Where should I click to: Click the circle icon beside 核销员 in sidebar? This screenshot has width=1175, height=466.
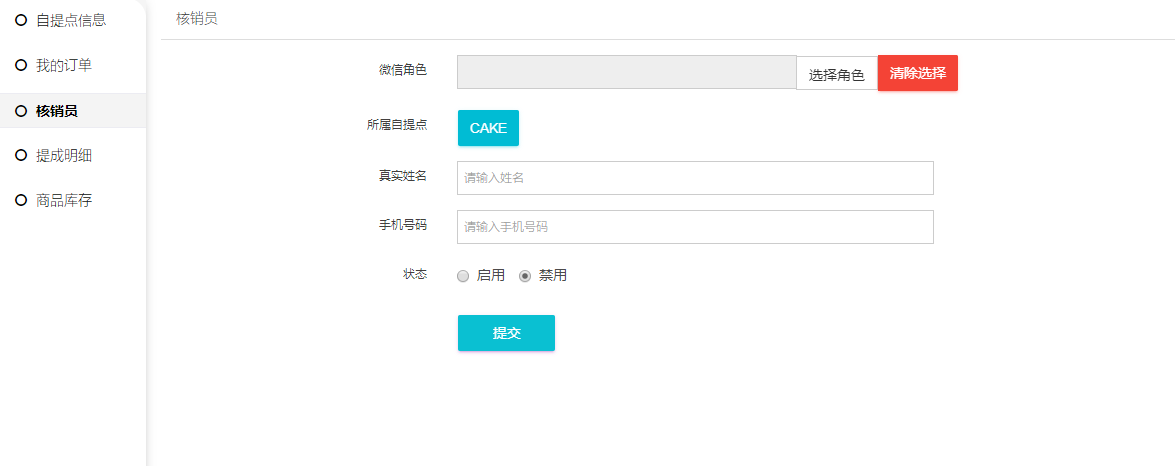point(21,111)
